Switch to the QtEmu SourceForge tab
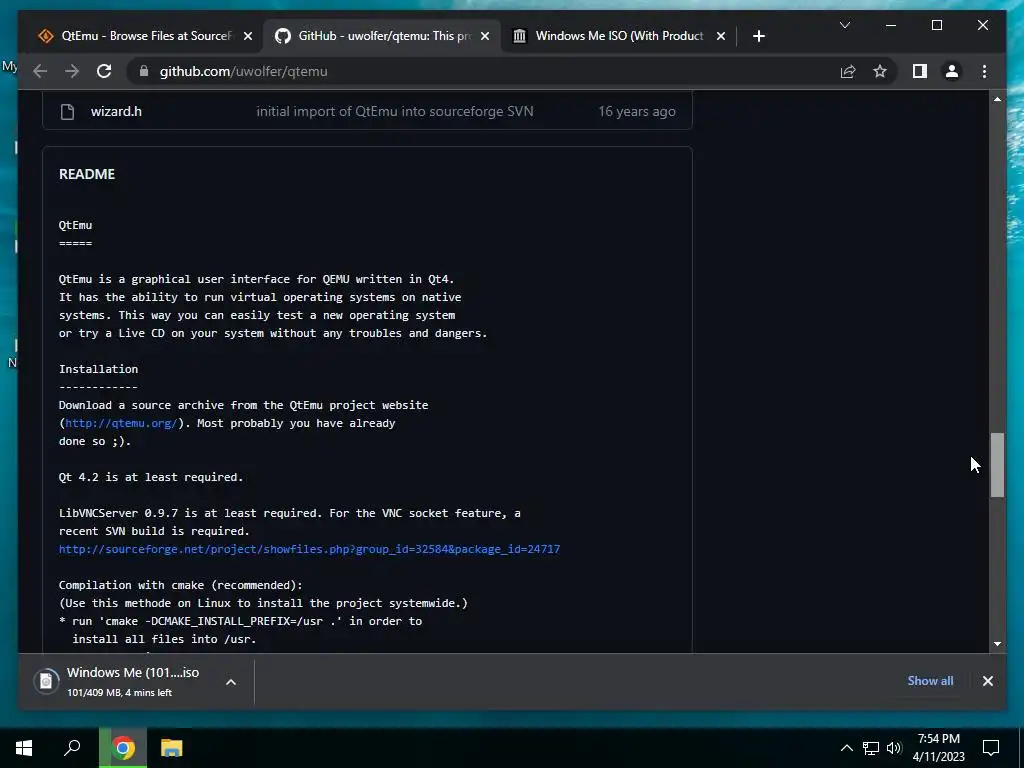Viewport: 1024px width, 768px height. 146,36
